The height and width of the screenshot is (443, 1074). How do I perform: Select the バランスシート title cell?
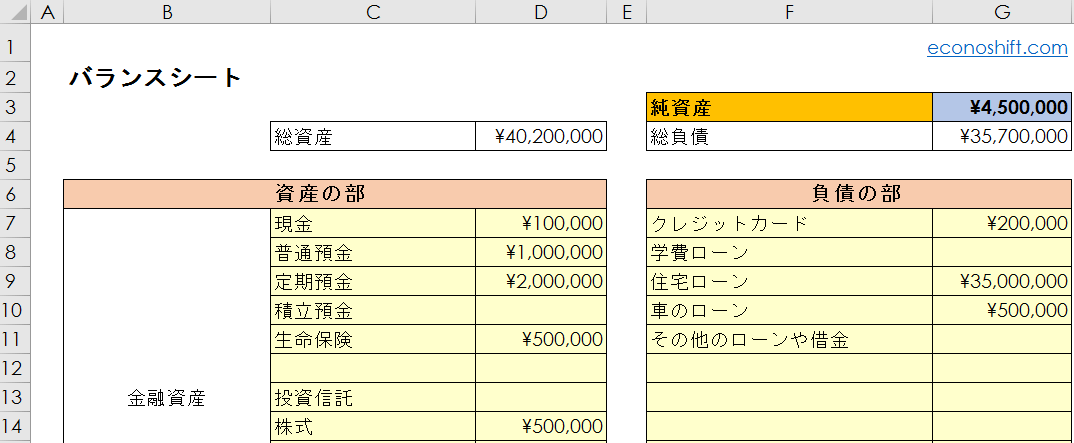pos(156,78)
